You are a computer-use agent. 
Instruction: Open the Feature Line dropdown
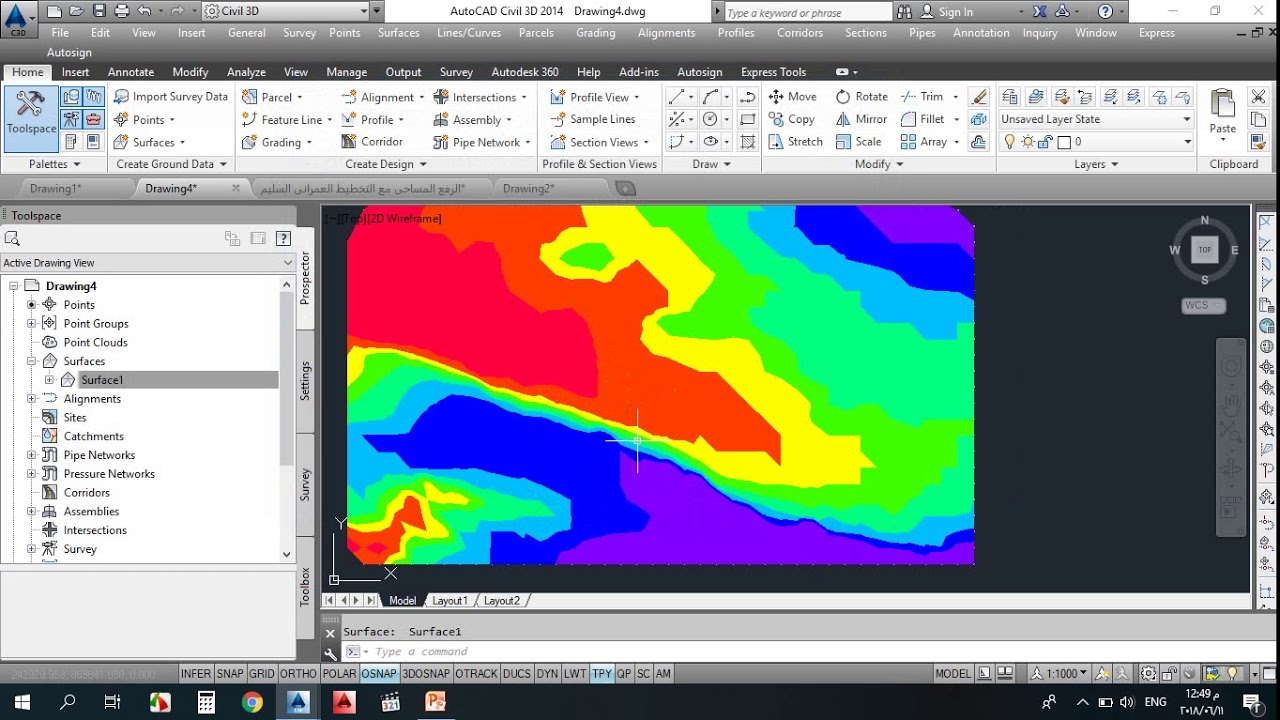click(x=287, y=120)
